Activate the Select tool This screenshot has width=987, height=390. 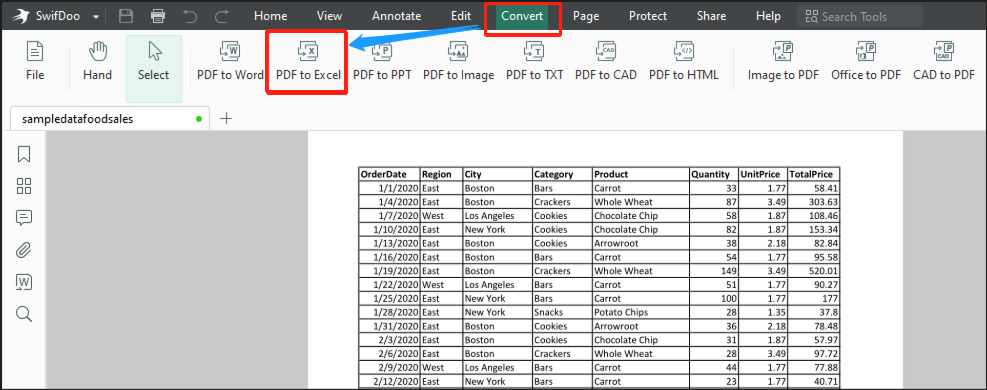pos(154,68)
